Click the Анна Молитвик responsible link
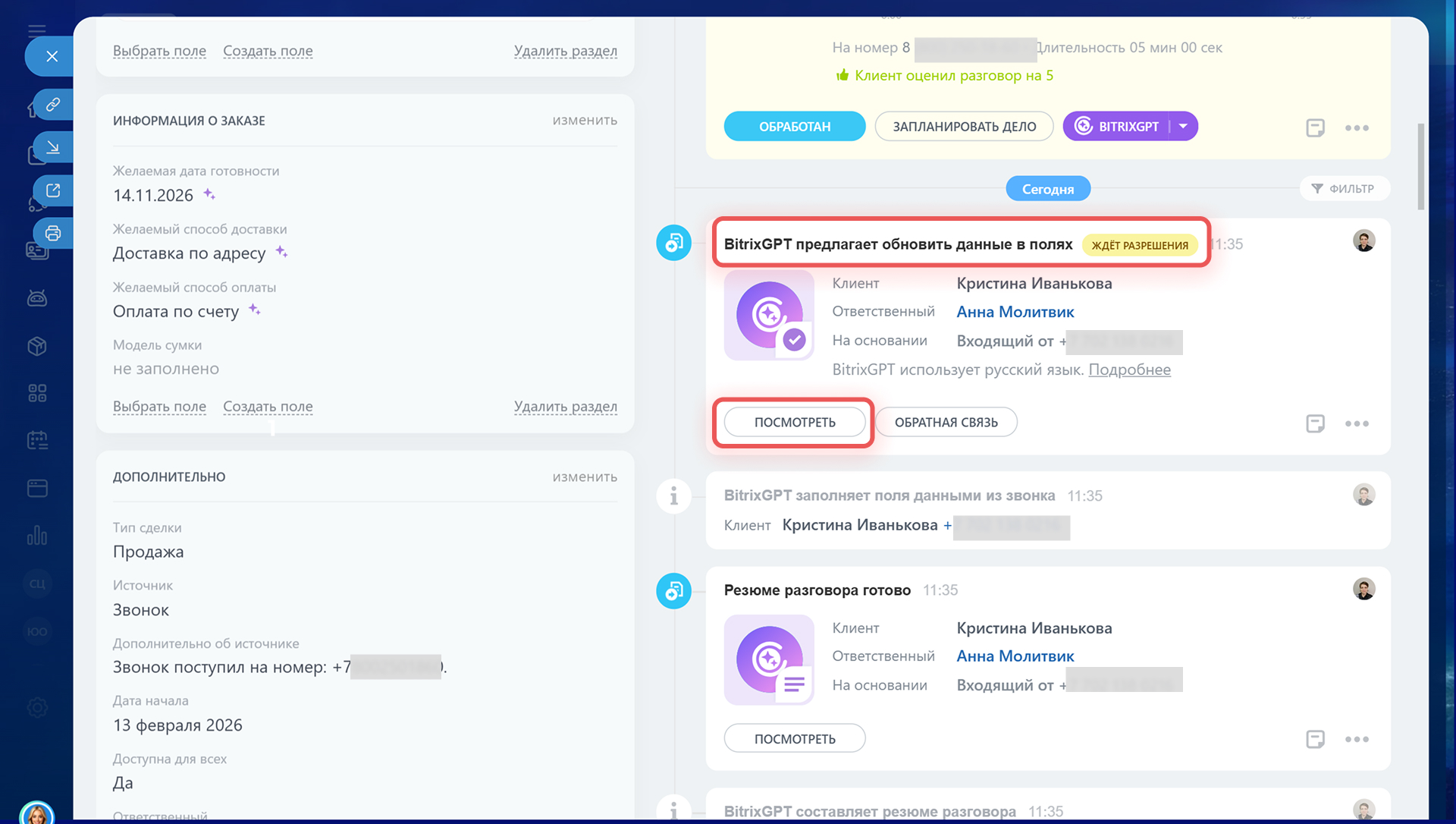This screenshot has height=824, width=1456. 1015,312
